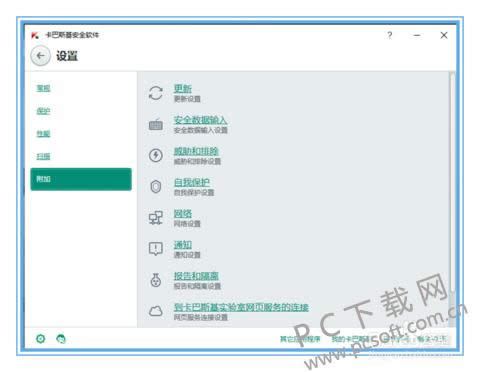Click the back arrow next to 设置
This screenshot has width=480, height=372.
coord(40,56)
